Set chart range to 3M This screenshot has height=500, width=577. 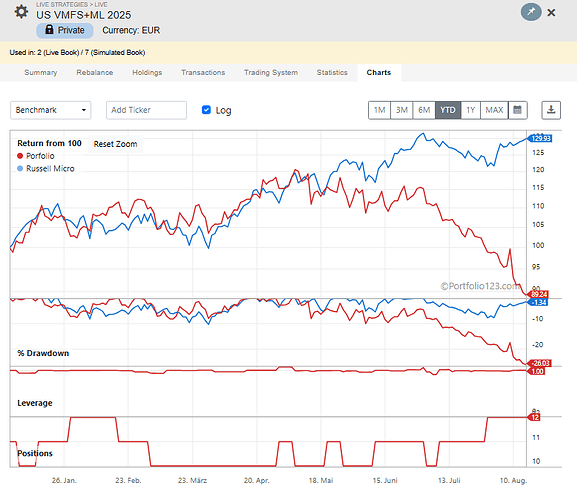point(401,110)
